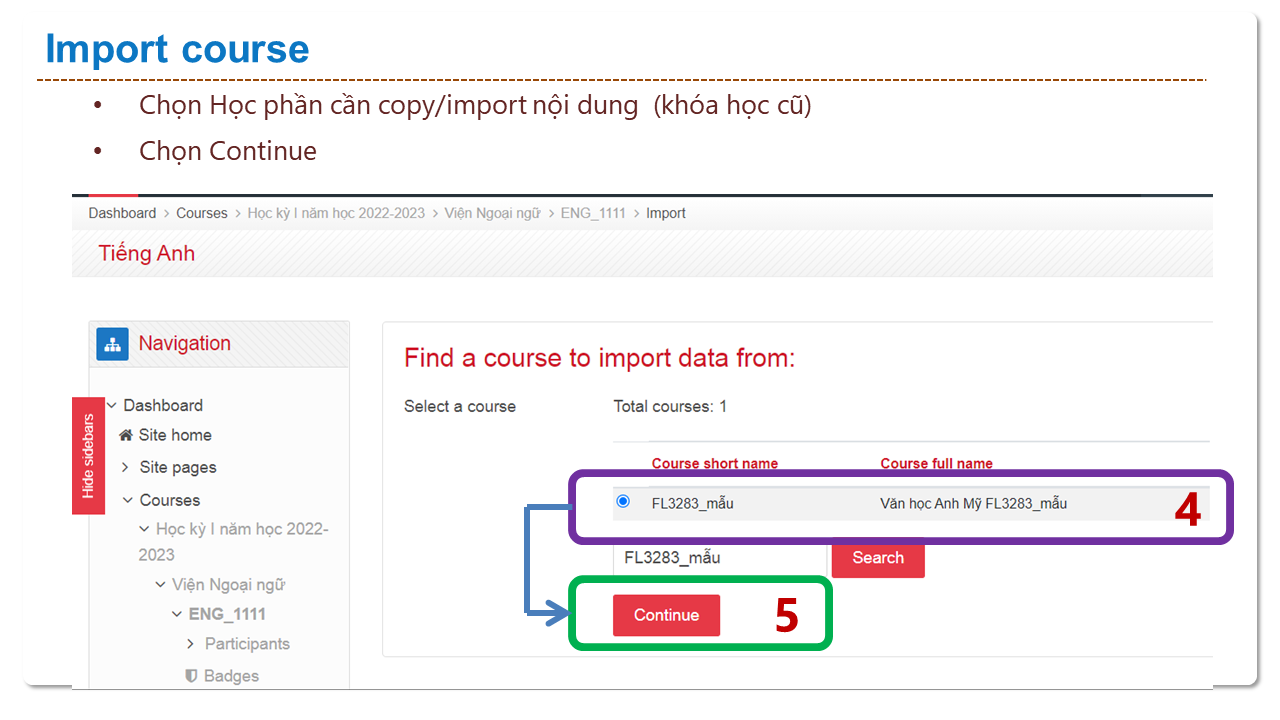This screenshot has height=720, width=1280.
Task: Hide sidebars using the red side tab
Action: click(x=88, y=455)
